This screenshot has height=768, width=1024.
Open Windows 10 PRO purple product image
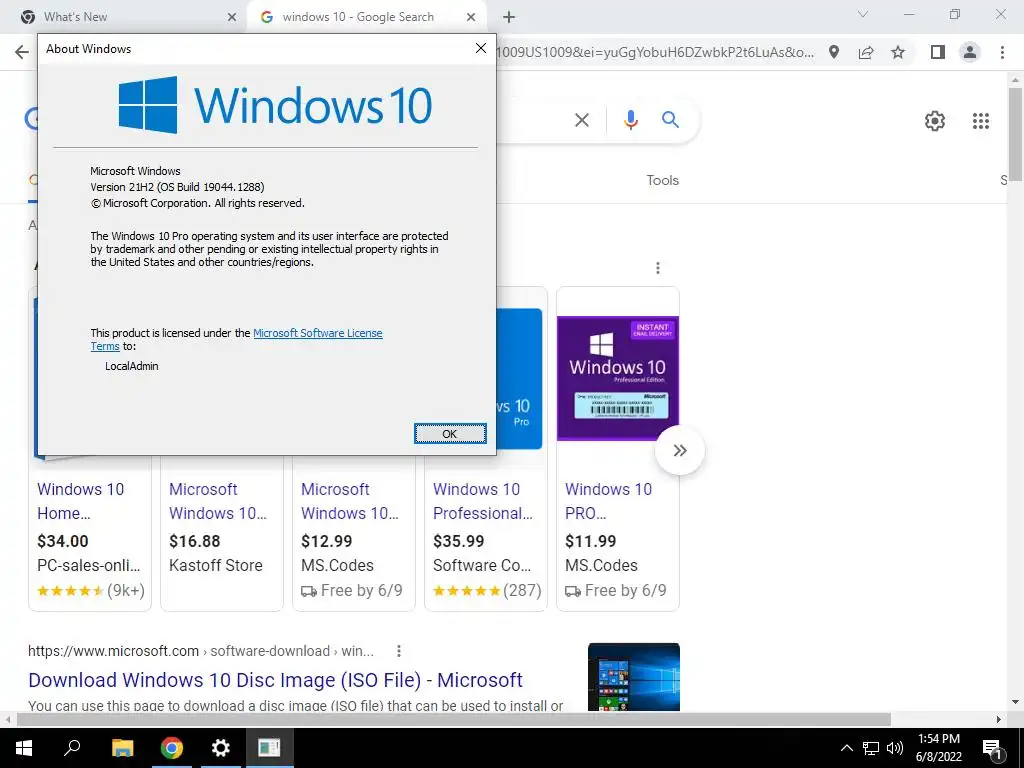tap(618, 378)
